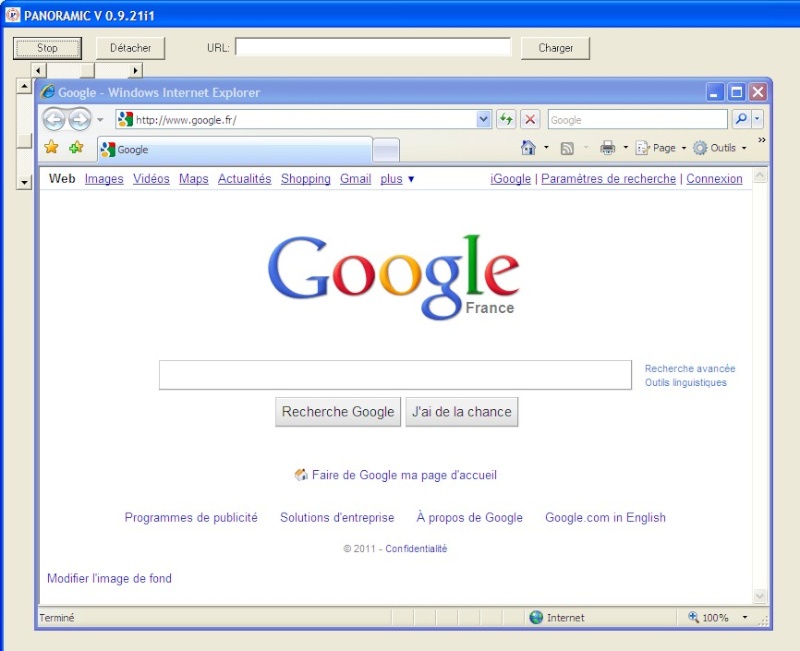Open Programmes de publicité link
This screenshot has width=800, height=651.
(191, 517)
